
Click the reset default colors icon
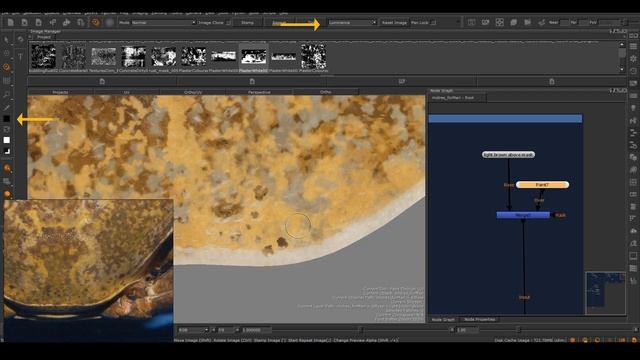(x=7, y=151)
